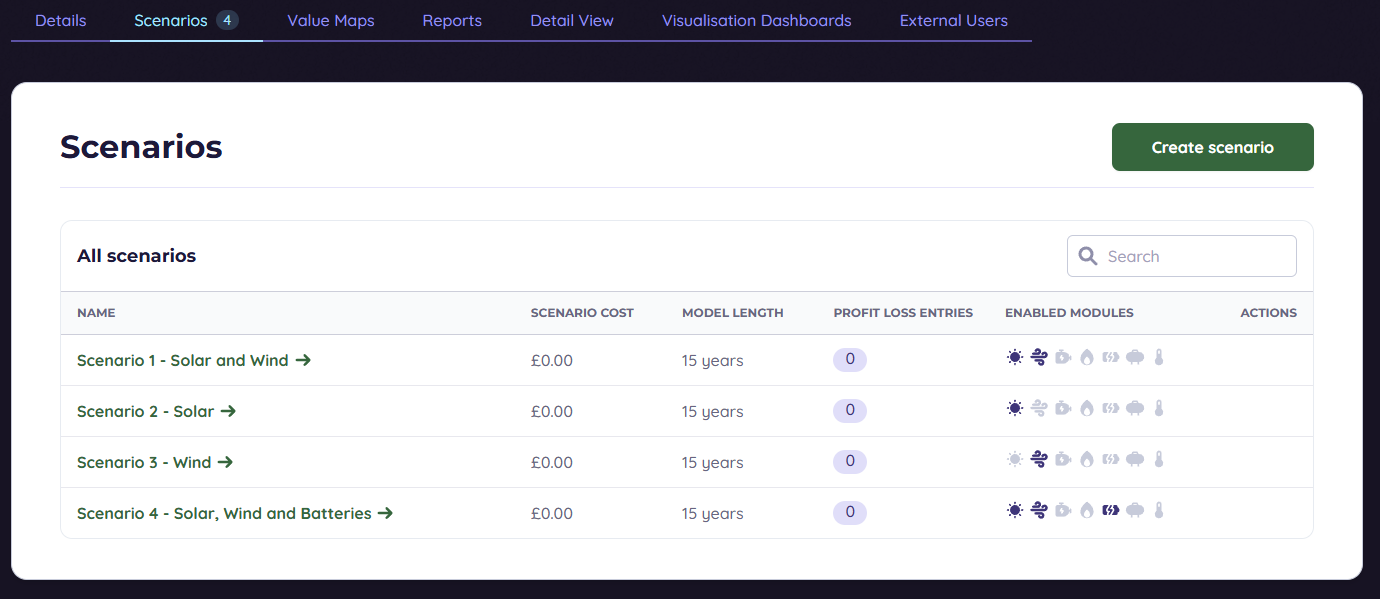Click the solar sun icon in Scenario 1 row

pyautogui.click(x=1015, y=358)
